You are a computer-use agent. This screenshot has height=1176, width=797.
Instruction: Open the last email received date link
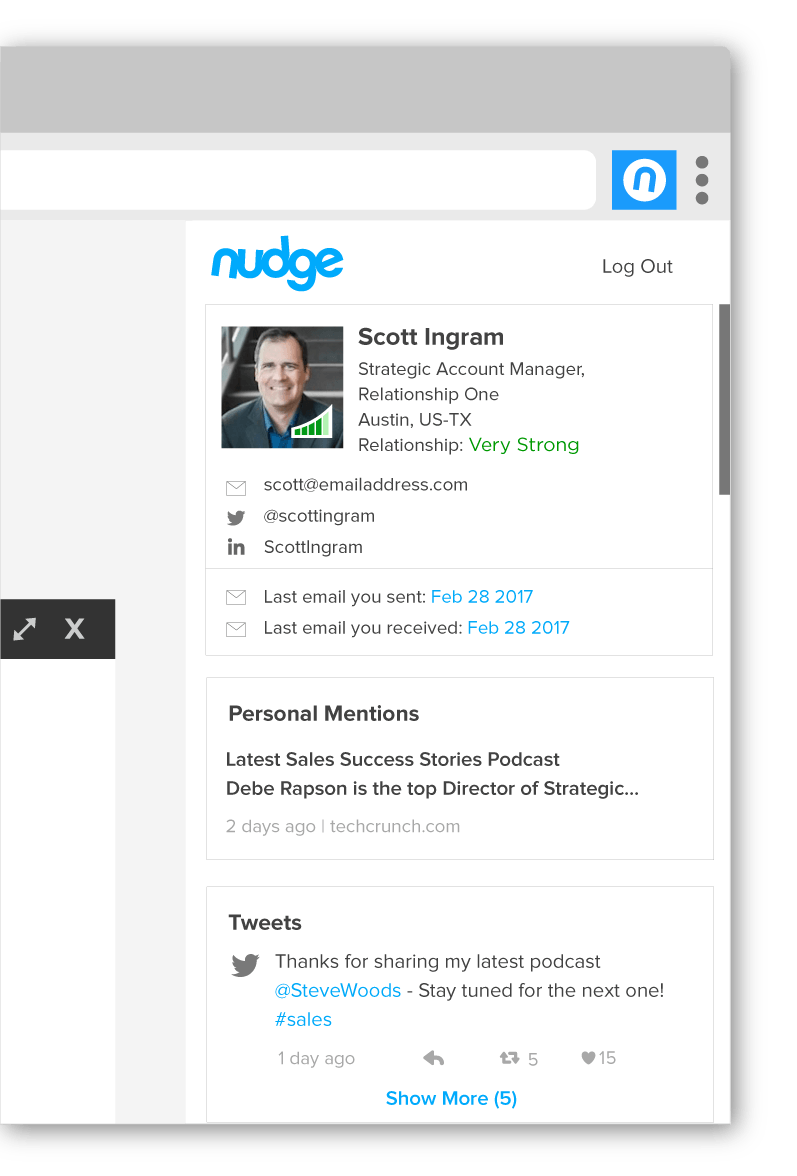[x=518, y=628]
